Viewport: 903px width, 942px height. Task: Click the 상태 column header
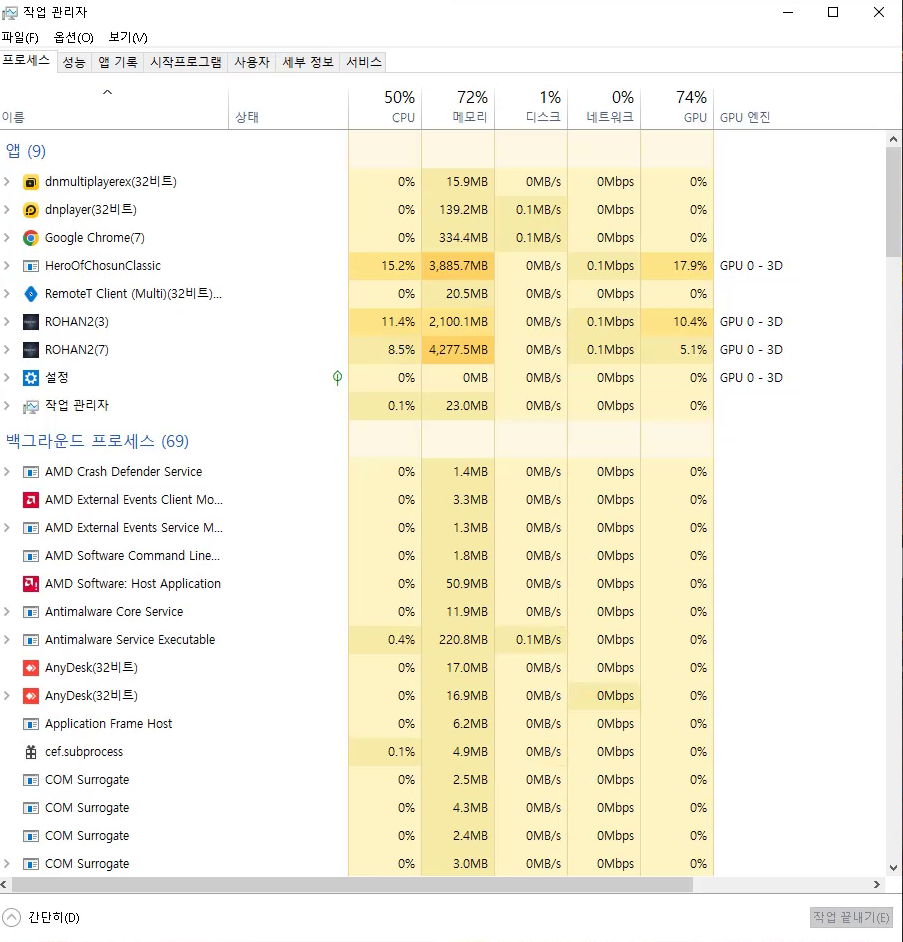point(288,108)
